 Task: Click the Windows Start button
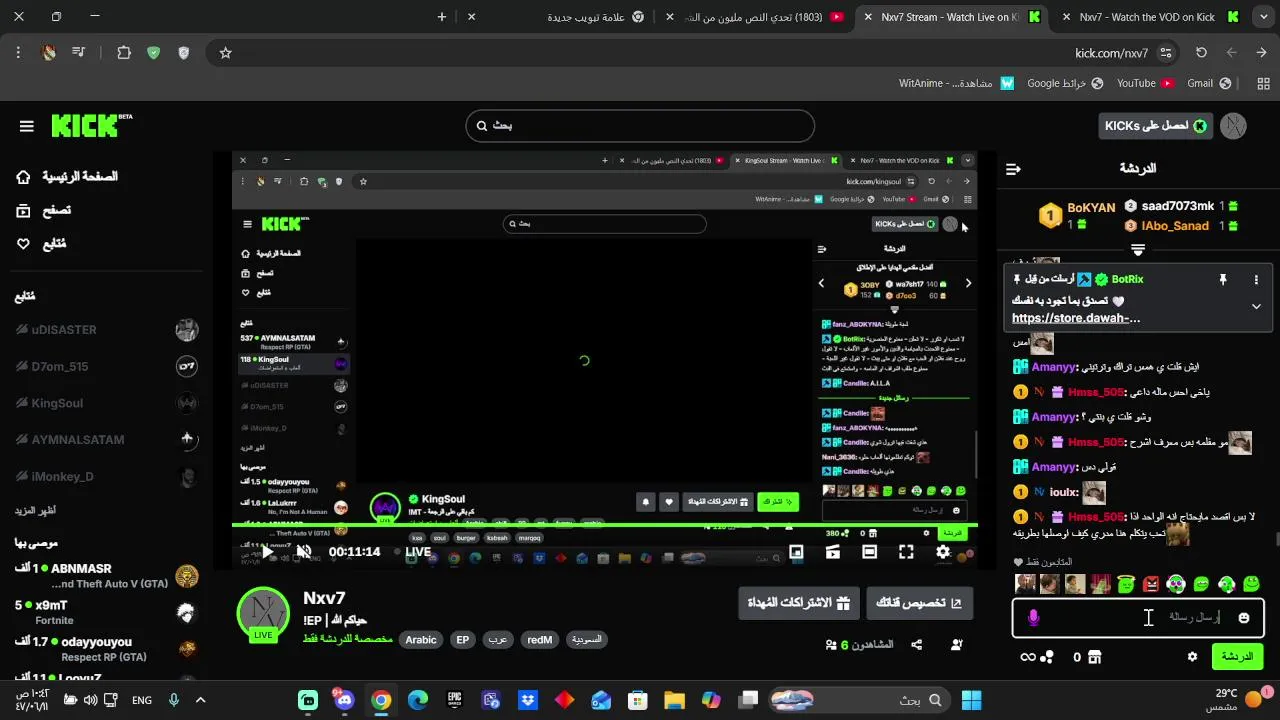[970, 700]
